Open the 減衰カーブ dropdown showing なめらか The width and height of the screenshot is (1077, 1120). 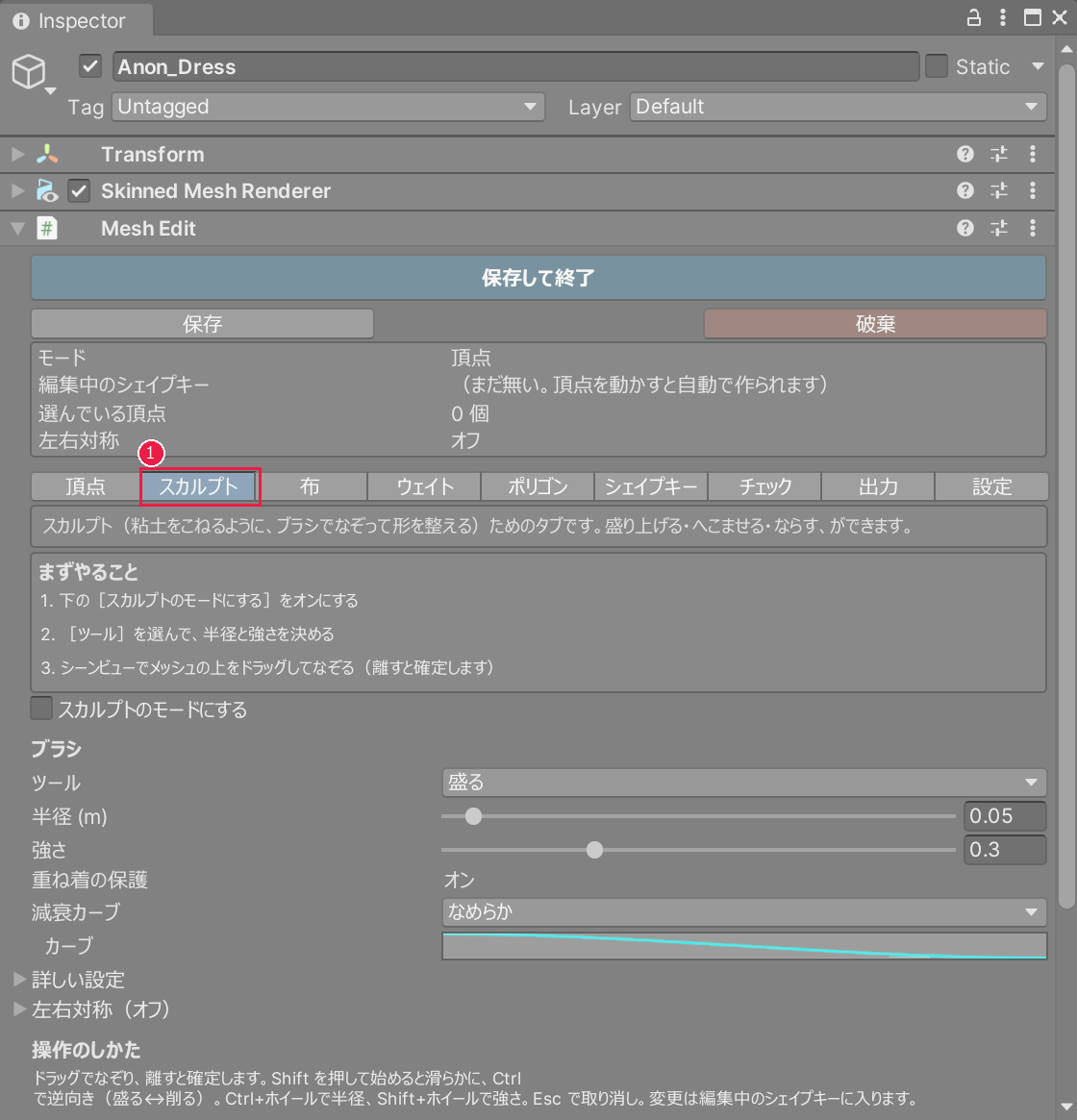(744, 911)
